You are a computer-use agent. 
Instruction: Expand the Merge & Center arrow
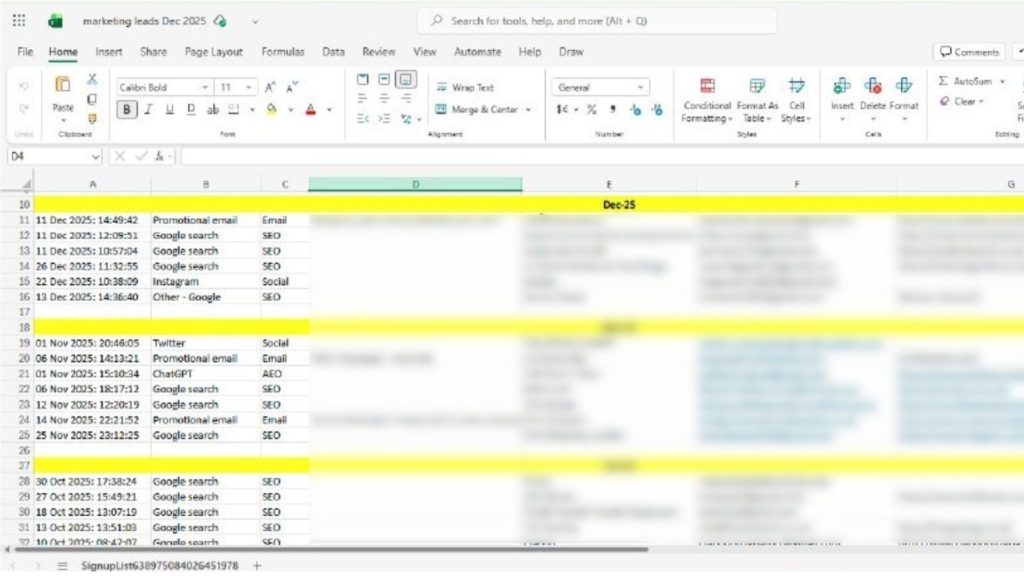pyautogui.click(x=528, y=110)
